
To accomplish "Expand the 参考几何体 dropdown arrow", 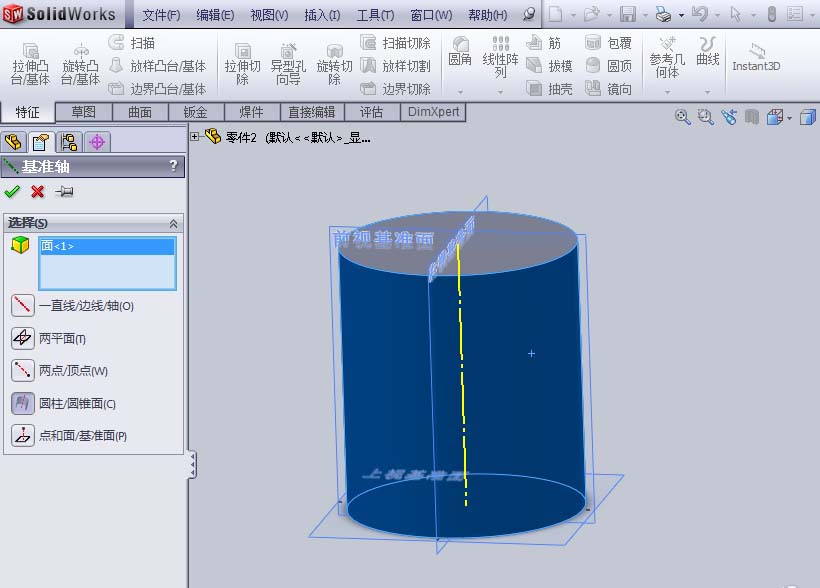I will pyautogui.click(x=667, y=92).
